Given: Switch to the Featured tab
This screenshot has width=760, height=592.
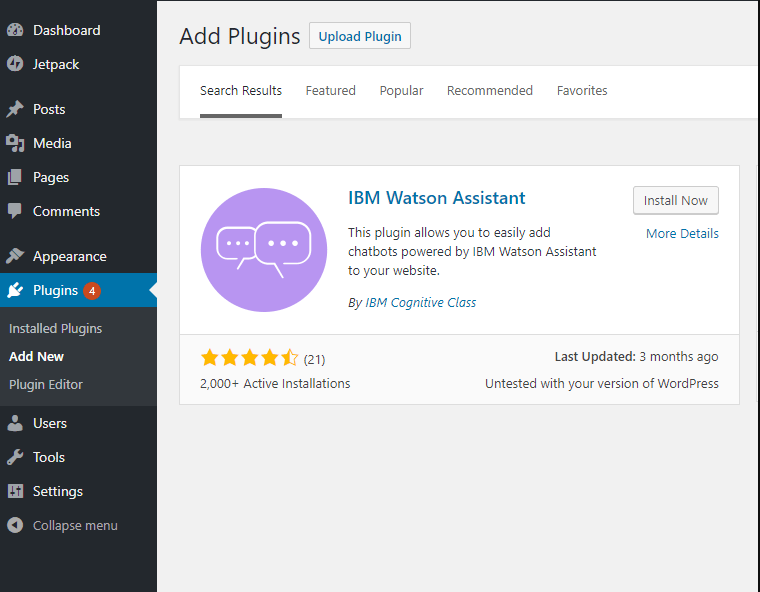Looking at the screenshot, I should [331, 91].
